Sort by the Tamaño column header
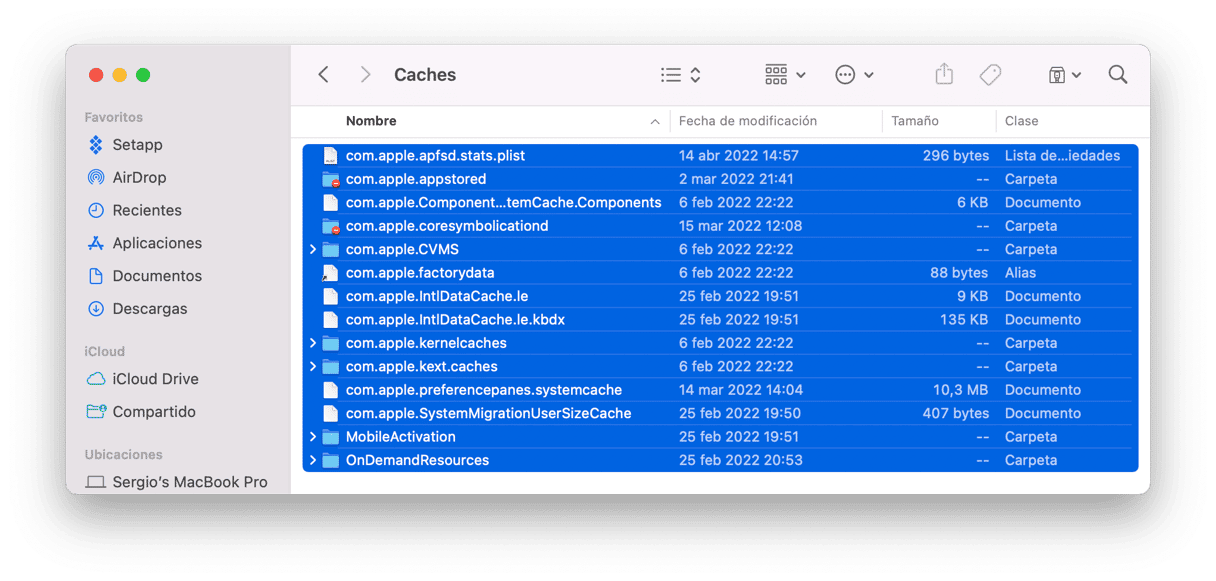Viewport: 1216px width, 581px height. [914, 121]
